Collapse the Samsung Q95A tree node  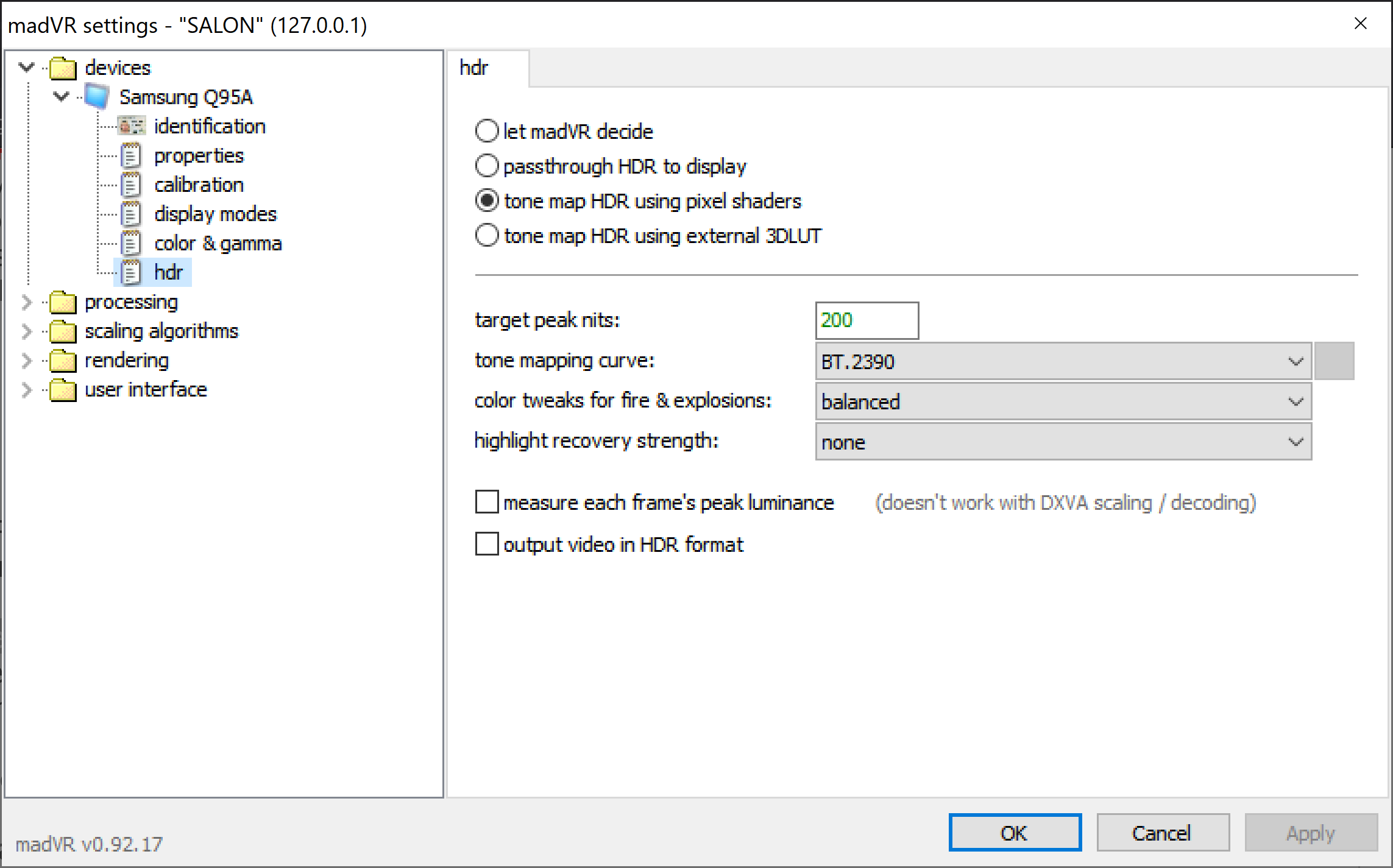61,96
